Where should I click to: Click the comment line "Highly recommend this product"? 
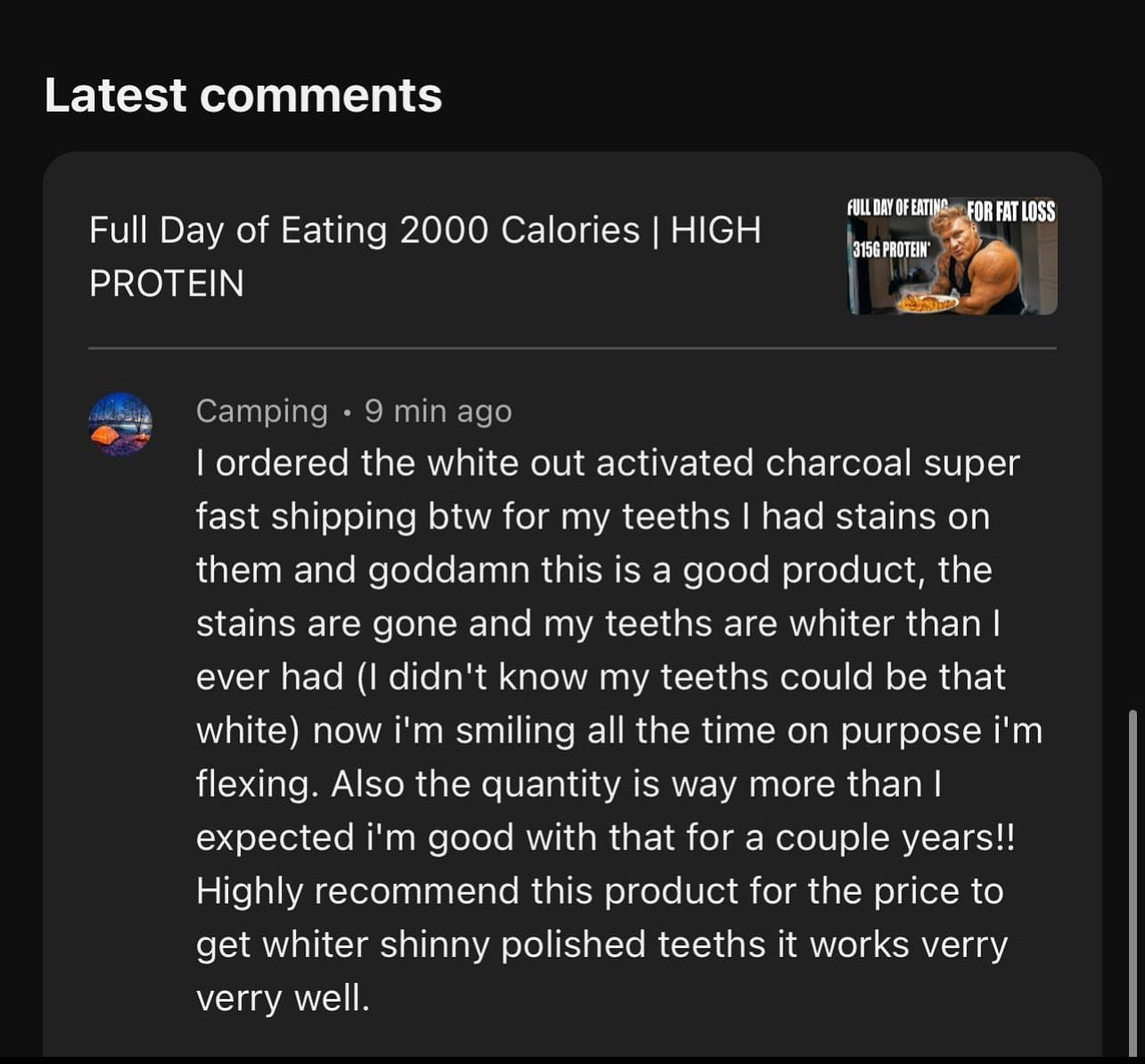click(x=599, y=891)
